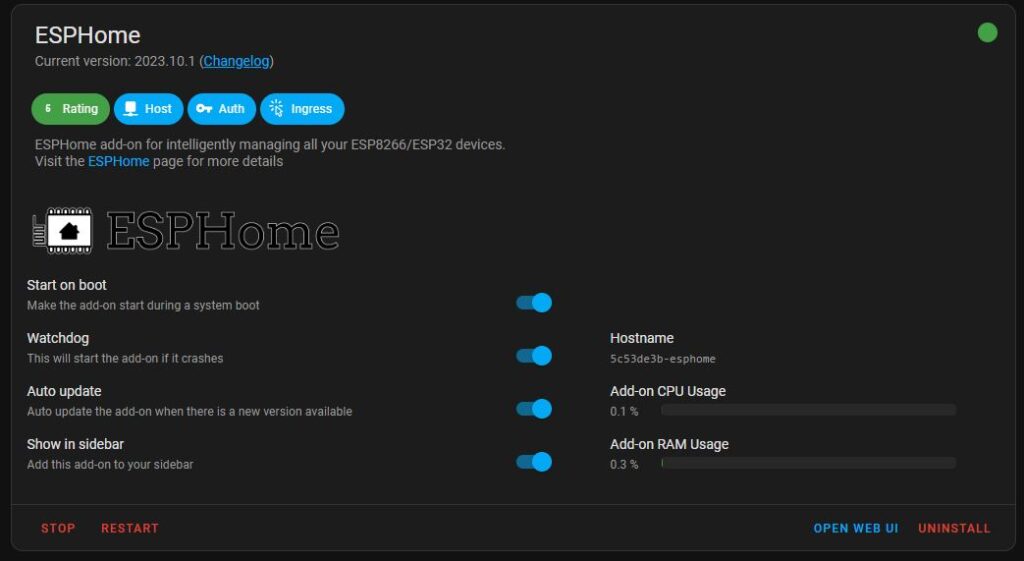Click the Hostname label
Screen dimensions: 1024x561
pyautogui.click(x=642, y=338)
